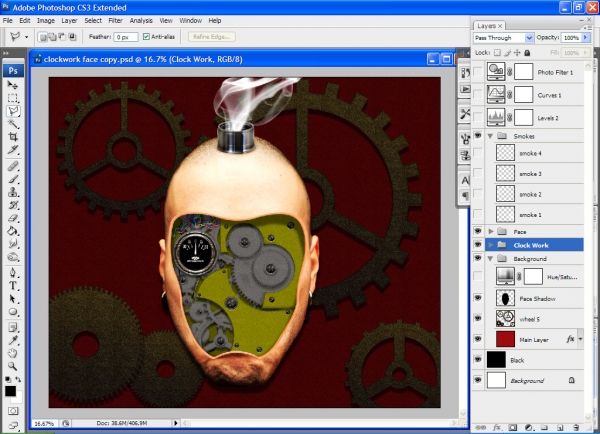This screenshot has height=434, width=600.
Task: Open the Layer menu
Action: tap(69, 21)
